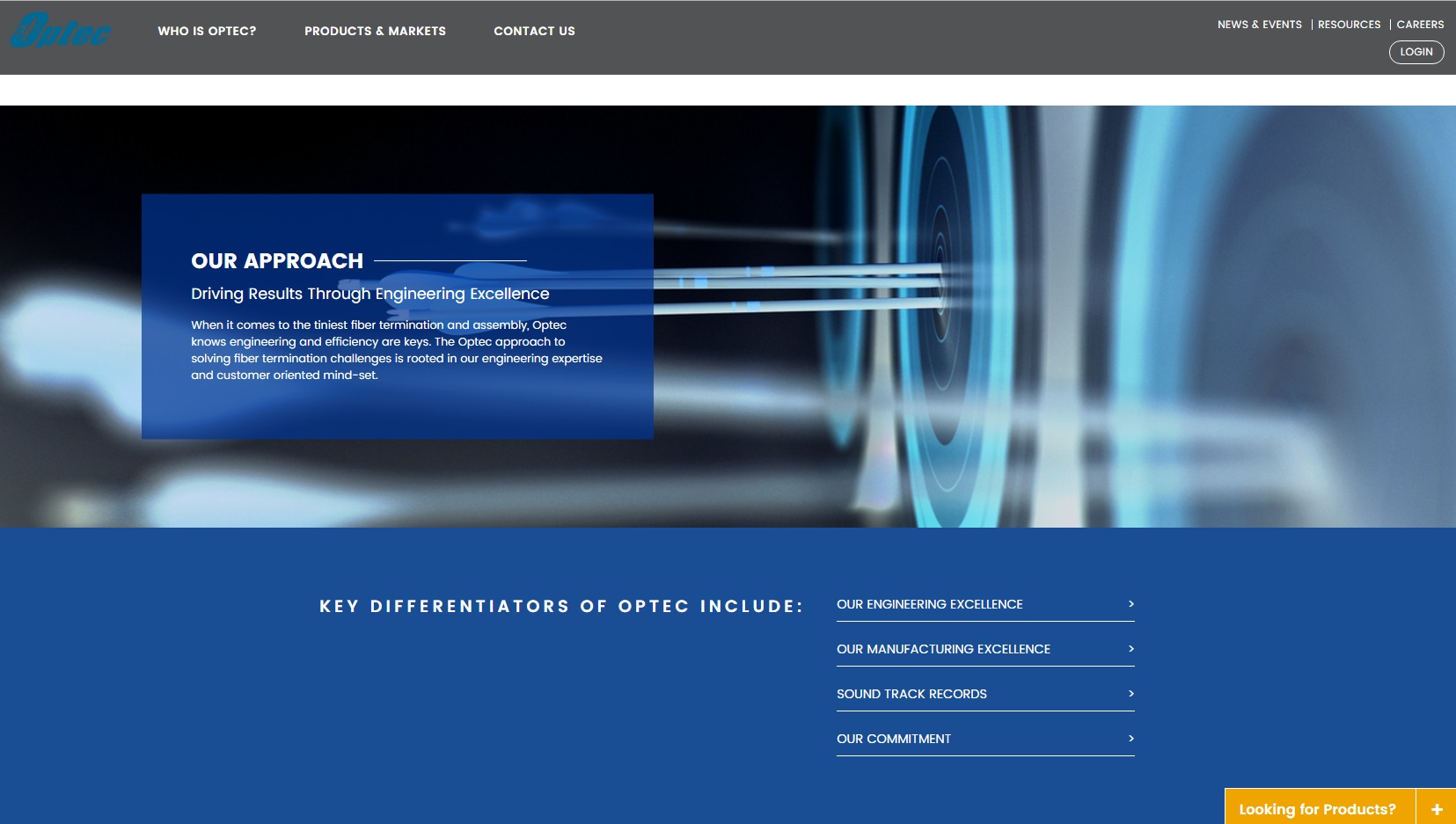Click the Login button

(x=1416, y=52)
